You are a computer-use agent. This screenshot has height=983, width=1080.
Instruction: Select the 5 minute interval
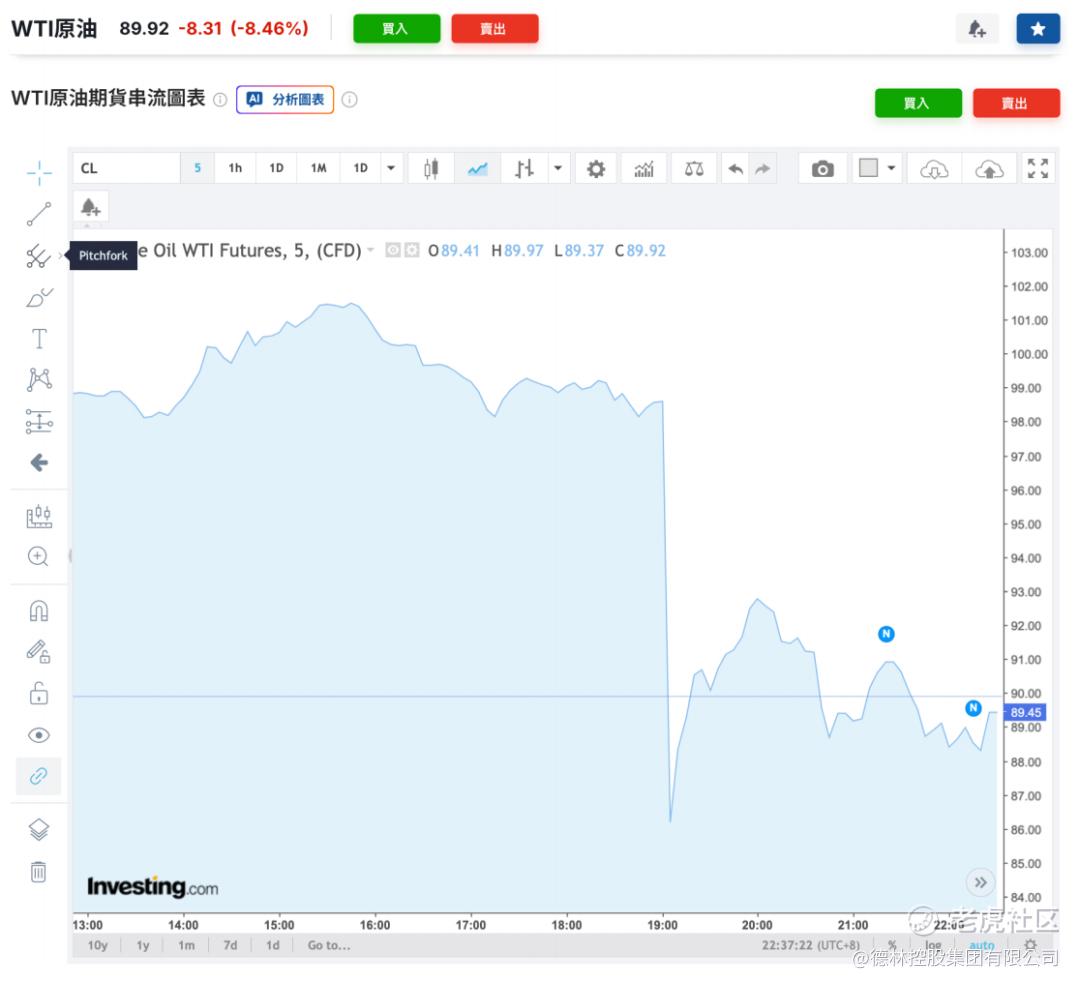click(x=198, y=168)
